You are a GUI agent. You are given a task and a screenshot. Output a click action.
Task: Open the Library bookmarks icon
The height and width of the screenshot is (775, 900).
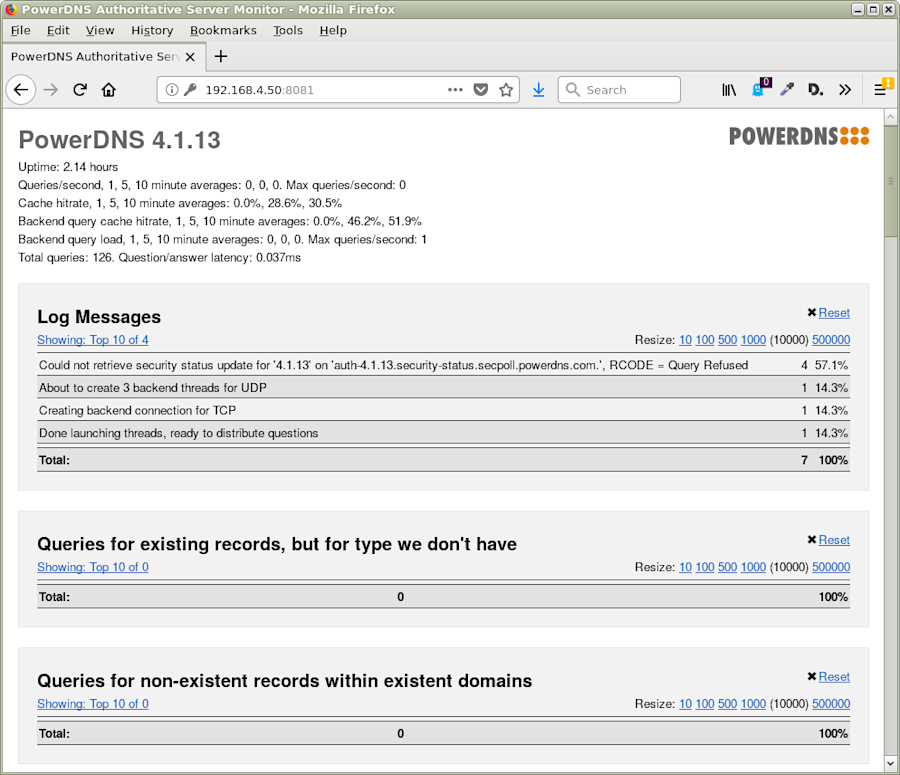coord(729,90)
